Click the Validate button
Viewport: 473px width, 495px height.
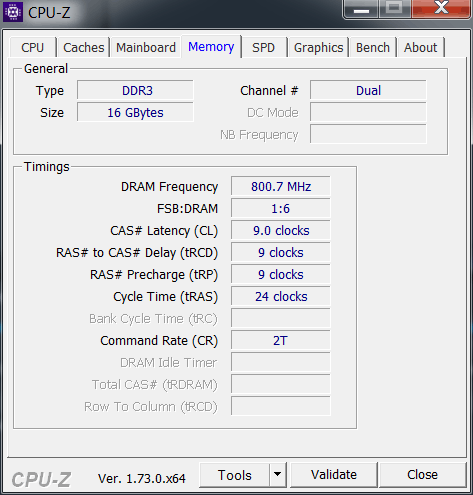[x=334, y=475]
